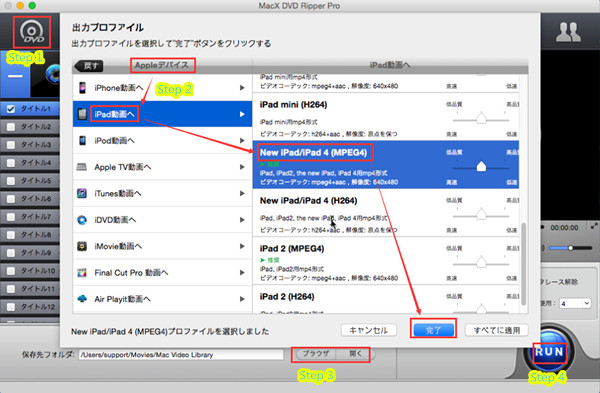Viewport: 600px width, 393px height.
Task: Expand iMovie動画へ submenu arrow
Action: tap(242, 246)
